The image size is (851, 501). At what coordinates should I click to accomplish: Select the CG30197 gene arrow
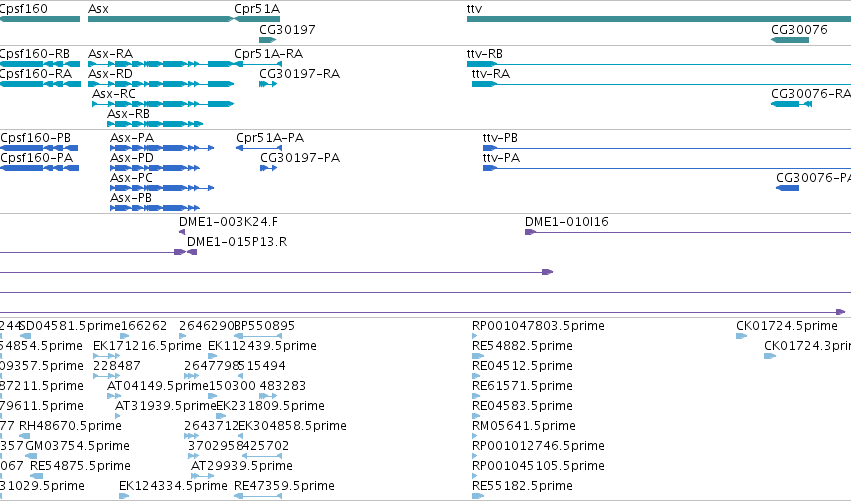[268, 40]
